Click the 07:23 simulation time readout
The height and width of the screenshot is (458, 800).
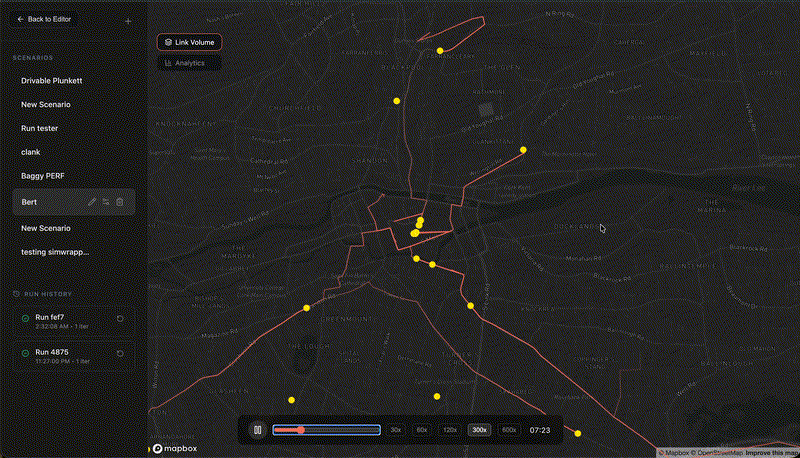540,430
